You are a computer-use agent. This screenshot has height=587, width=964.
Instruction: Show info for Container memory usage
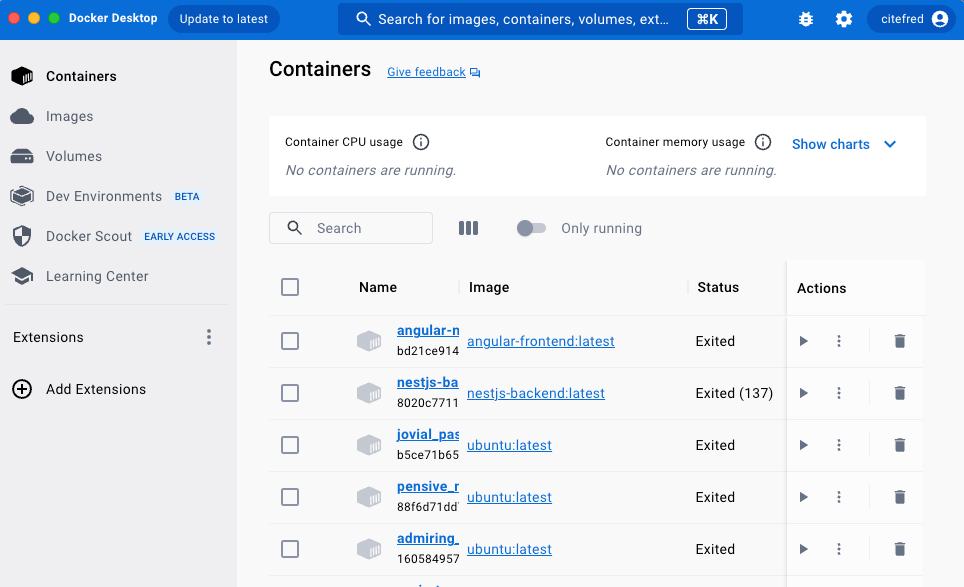(763, 142)
